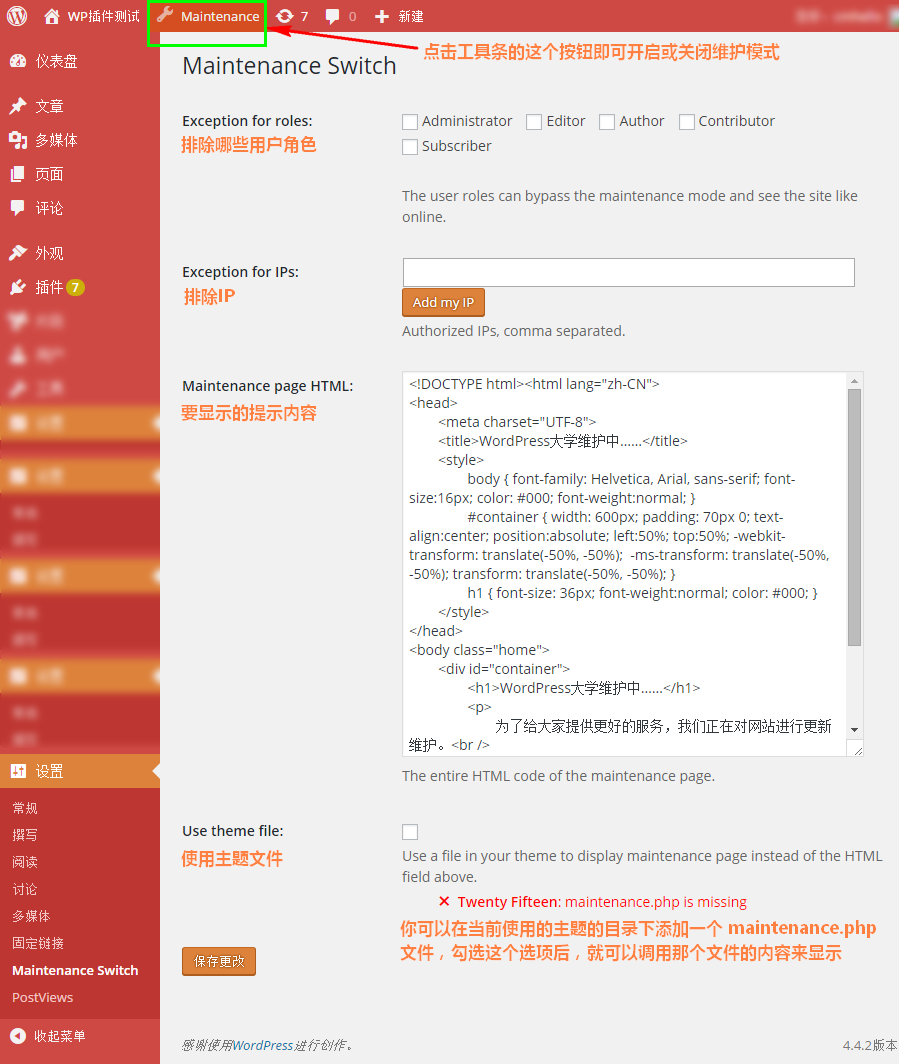The image size is (899, 1064).
Task: Open 插件 plugins menu
Action: click(49, 287)
